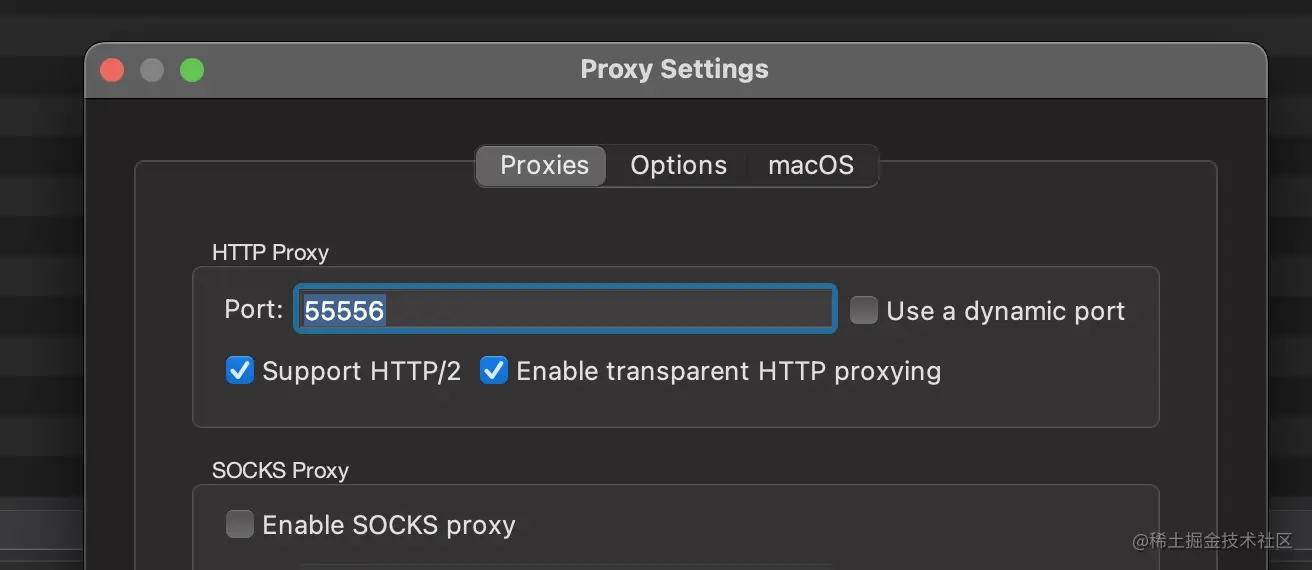Disable the transparent HTTP proxying checkbox

(494, 371)
